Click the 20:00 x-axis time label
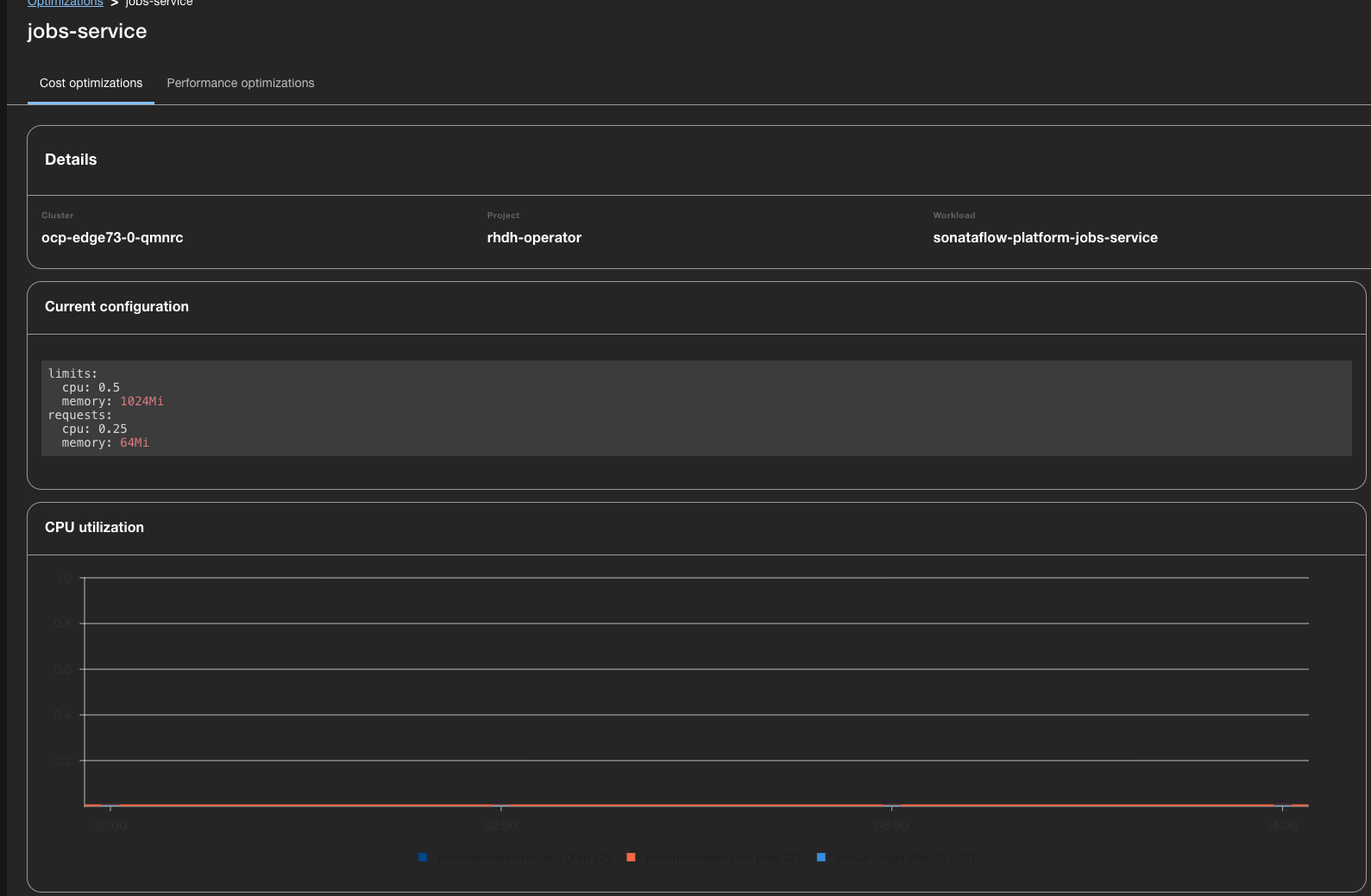The image size is (1371, 896). pyautogui.click(x=110, y=825)
